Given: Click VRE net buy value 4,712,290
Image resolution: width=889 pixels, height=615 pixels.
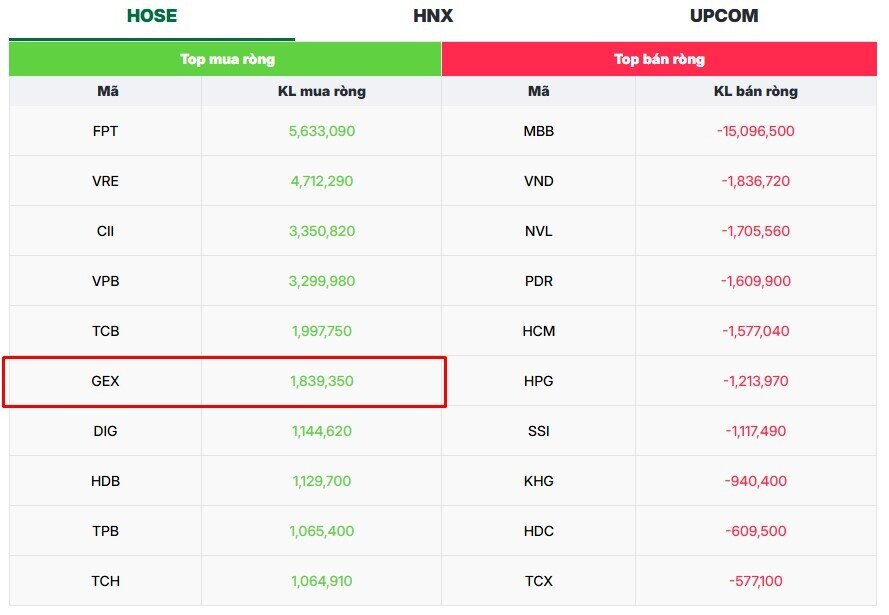Looking at the screenshot, I should pyautogui.click(x=321, y=181).
